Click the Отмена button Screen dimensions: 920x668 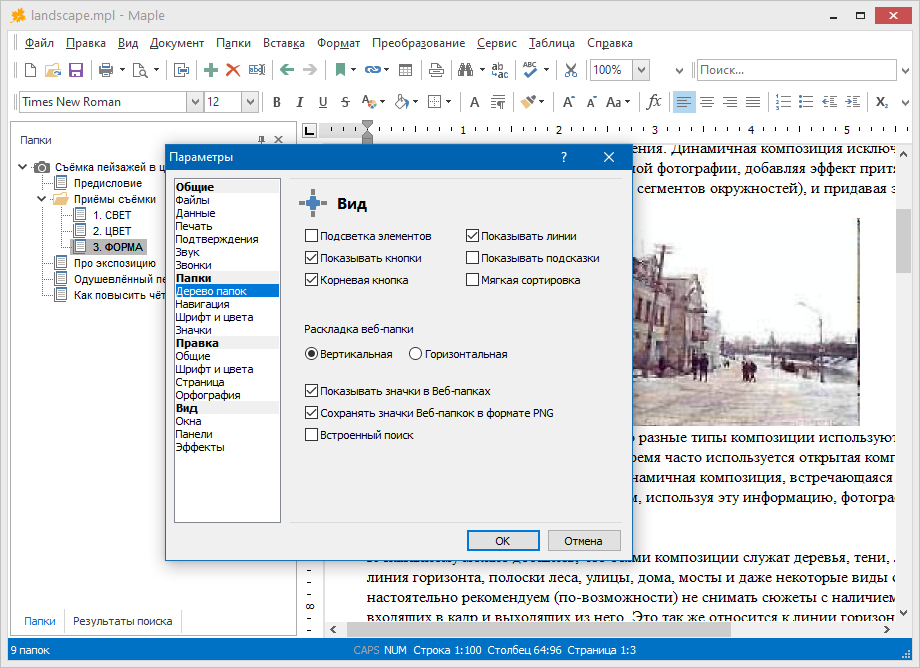tap(583, 540)
